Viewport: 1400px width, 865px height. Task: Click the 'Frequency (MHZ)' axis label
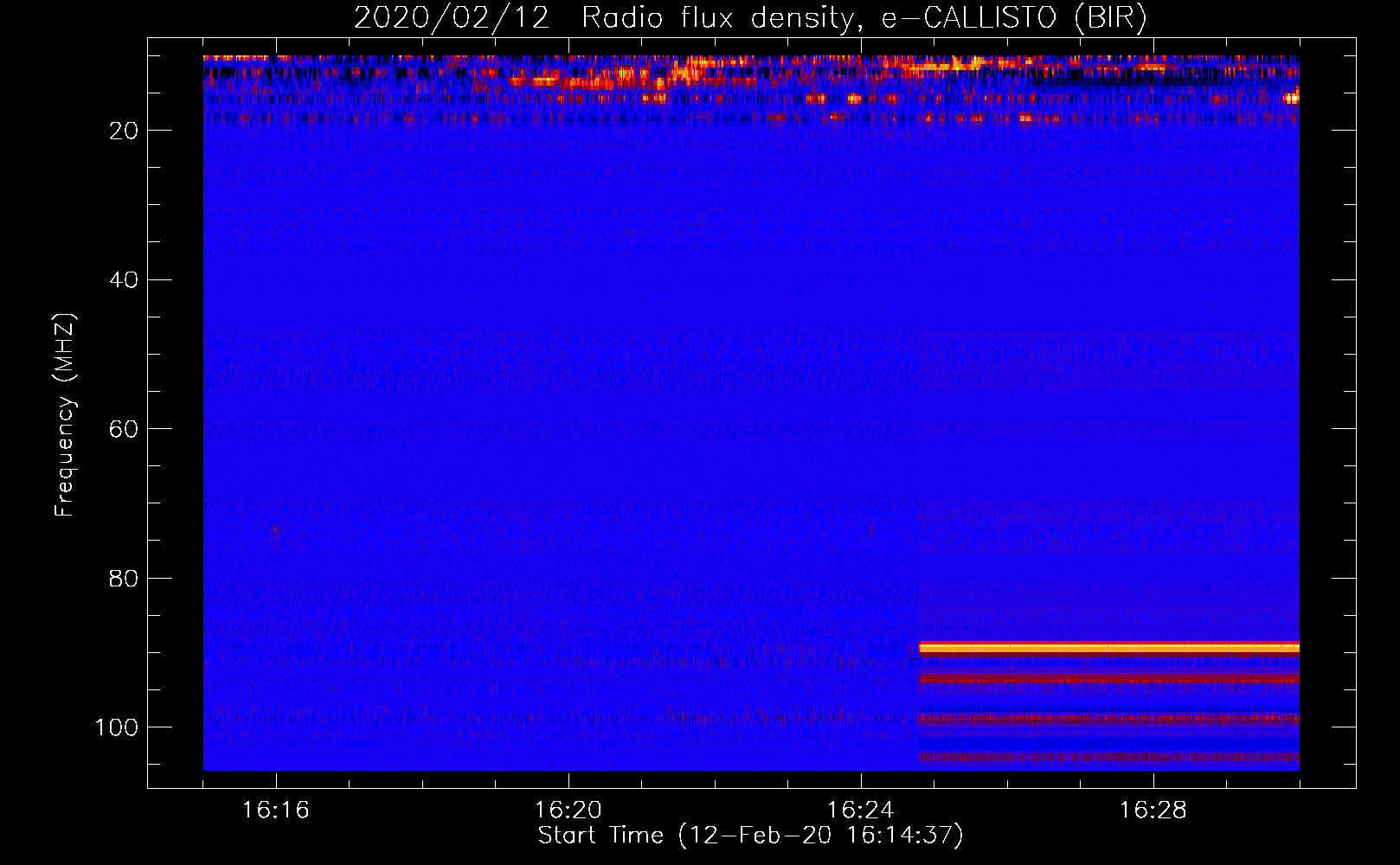click(65, 415)
